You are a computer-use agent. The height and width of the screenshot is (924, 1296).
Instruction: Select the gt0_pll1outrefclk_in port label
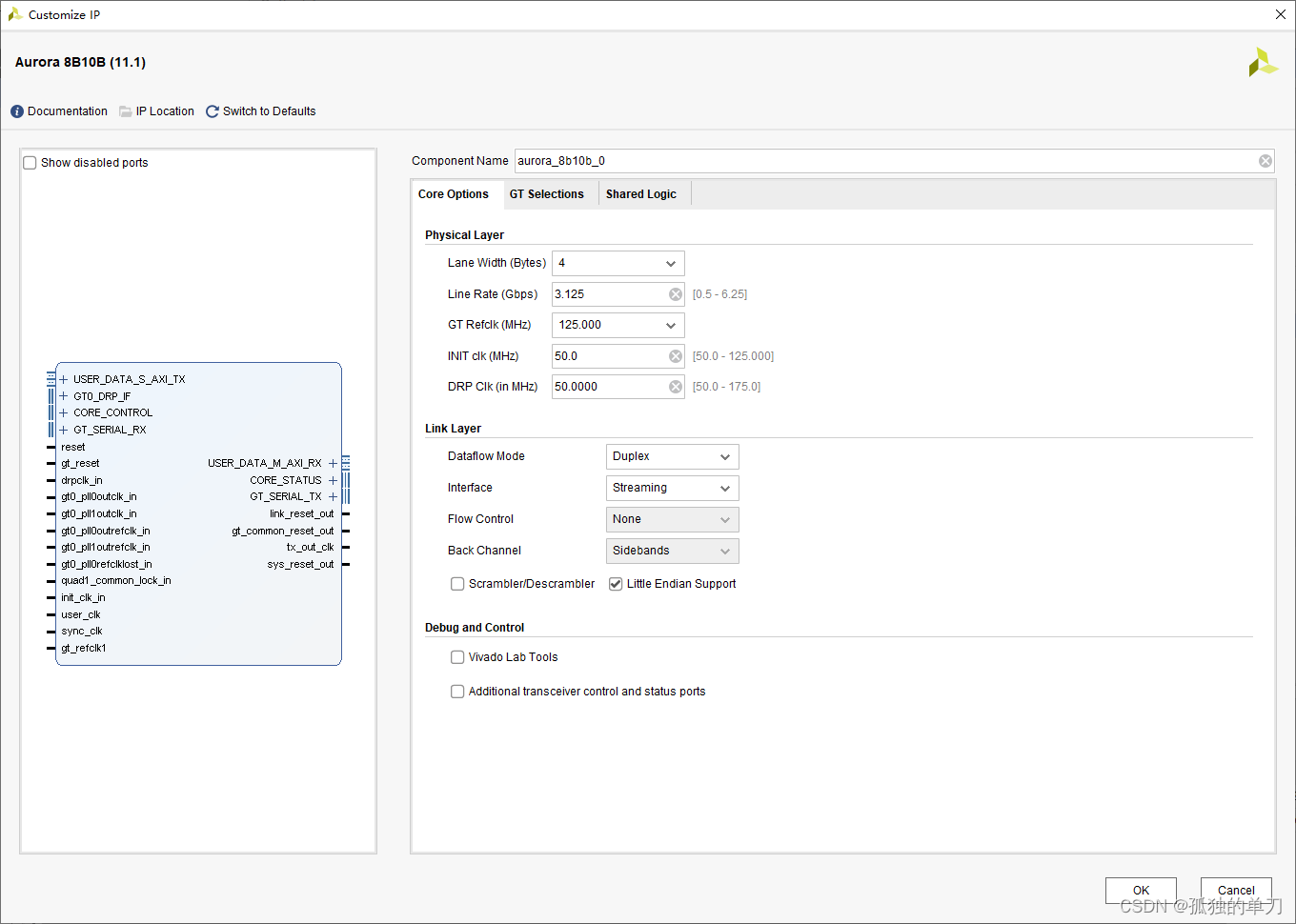point(106,547)
